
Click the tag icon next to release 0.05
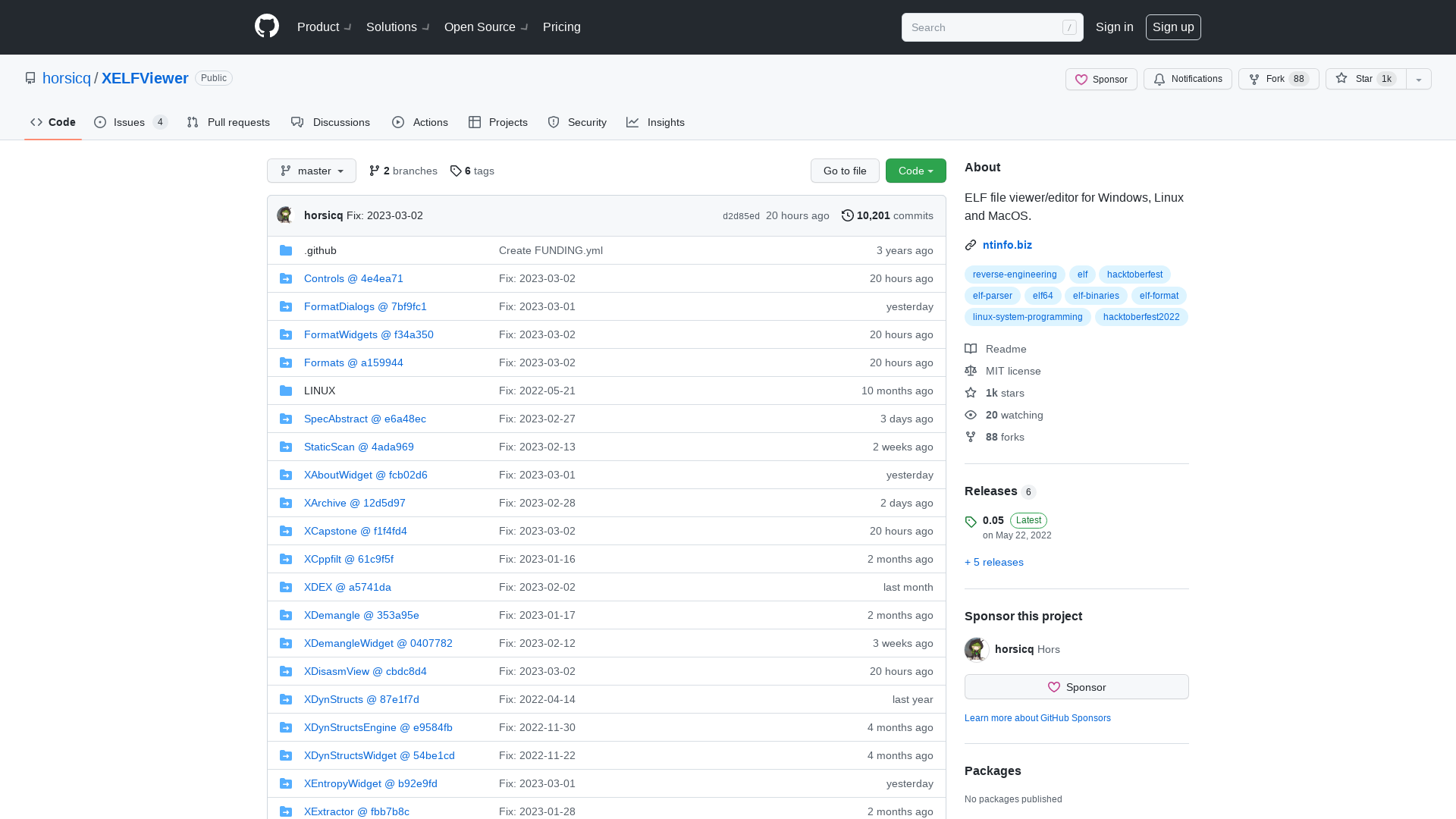[x=971, y=522]
